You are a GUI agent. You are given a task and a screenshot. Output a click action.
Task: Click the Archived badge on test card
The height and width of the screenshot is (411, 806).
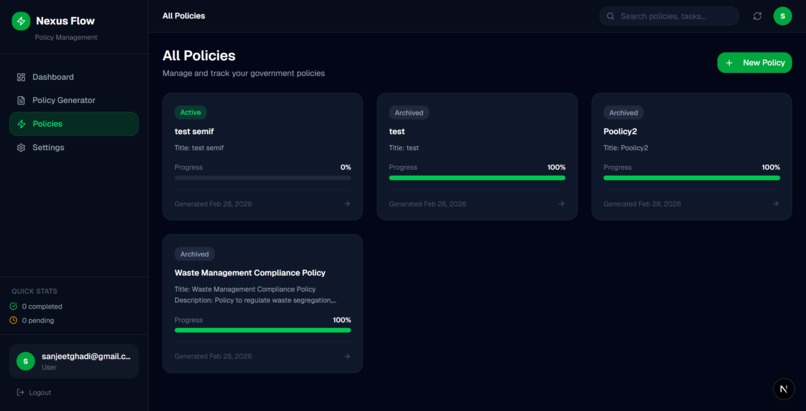click(409, 113)
